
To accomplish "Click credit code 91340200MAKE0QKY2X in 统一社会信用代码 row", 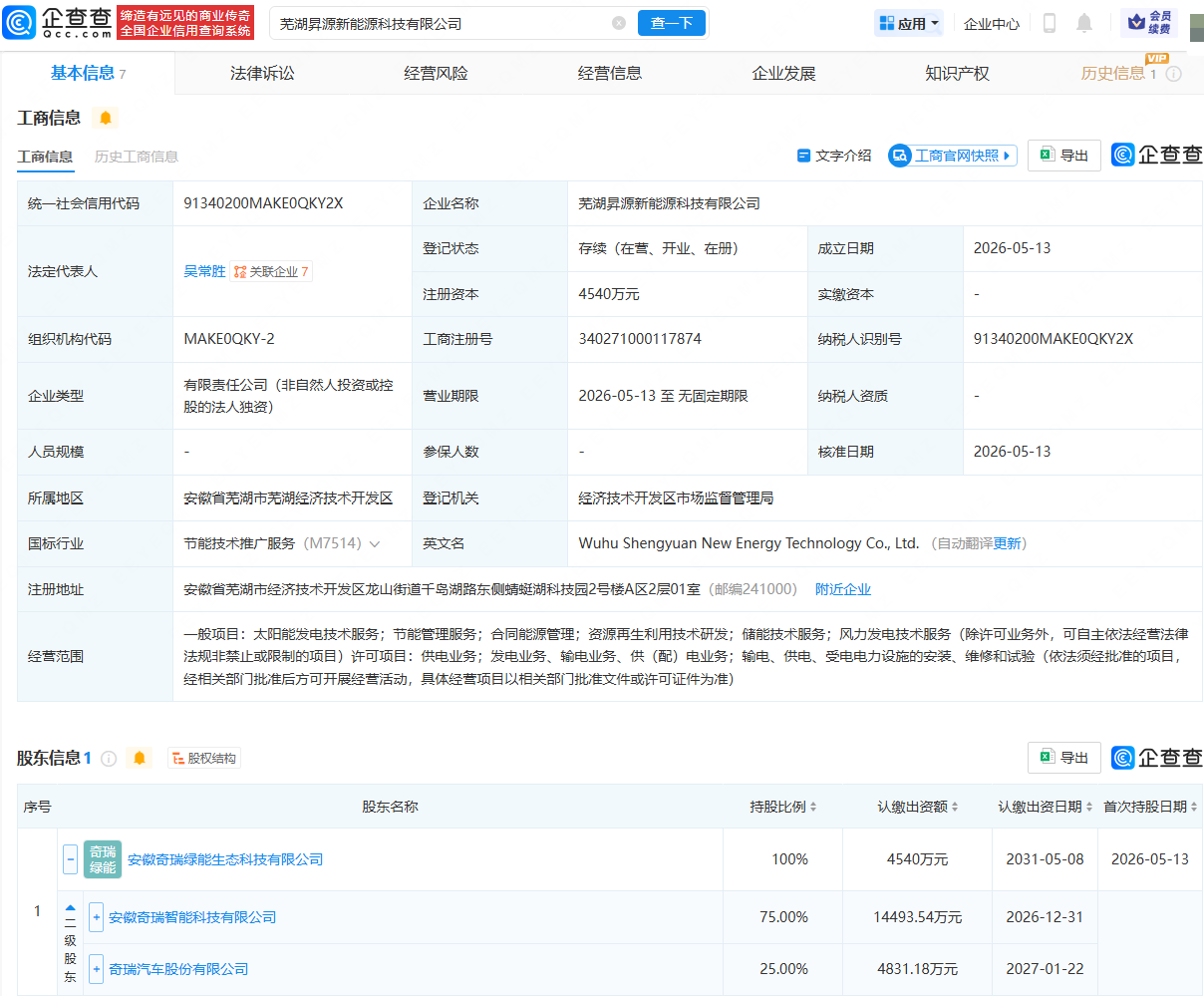I will coord(263,202).
